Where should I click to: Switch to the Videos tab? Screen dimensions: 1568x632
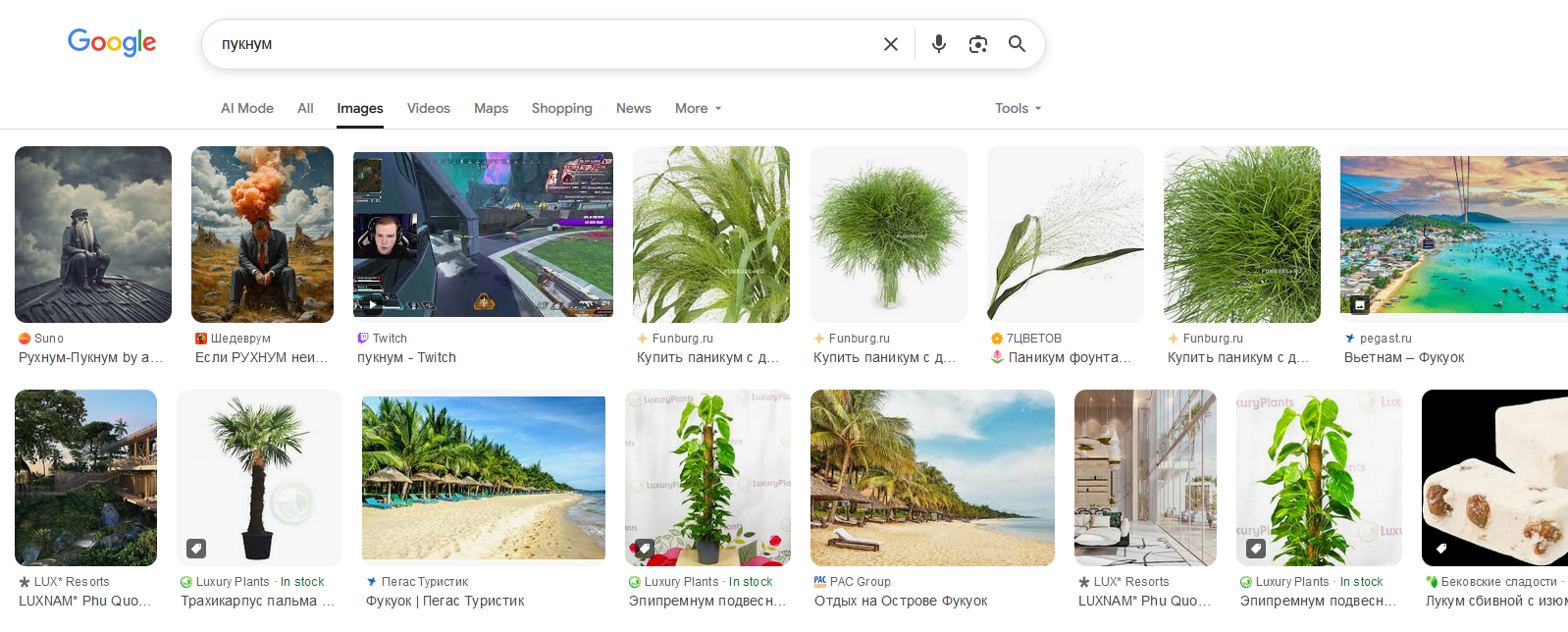[429, 108]
